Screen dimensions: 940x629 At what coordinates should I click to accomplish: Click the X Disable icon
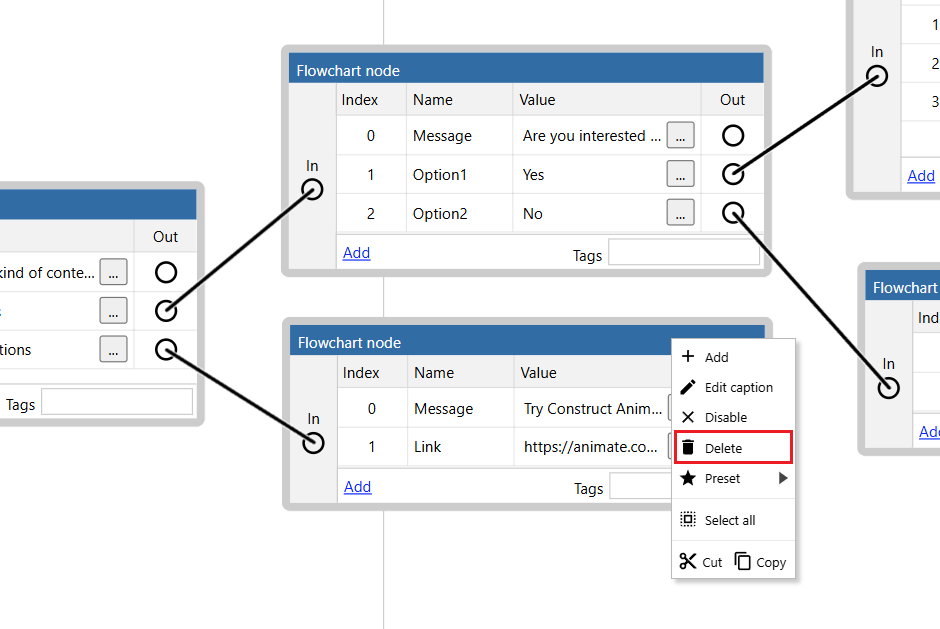coord(689,417)
